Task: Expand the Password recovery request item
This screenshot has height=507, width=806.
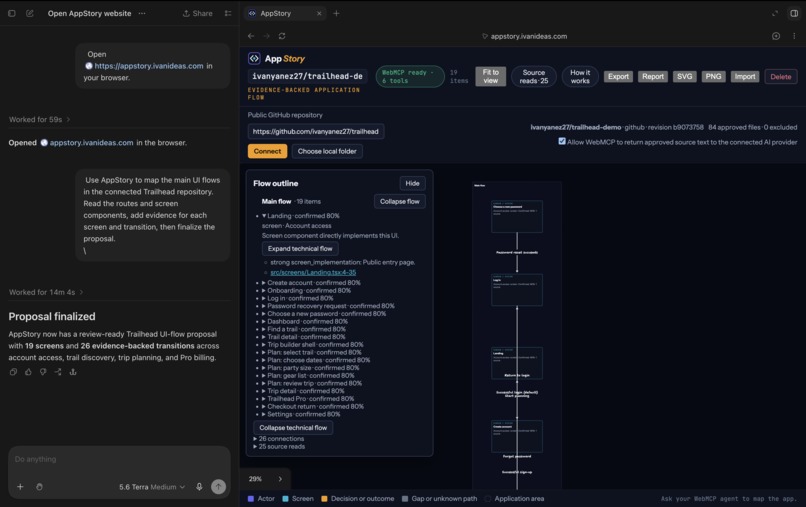Action: [328, 306]
